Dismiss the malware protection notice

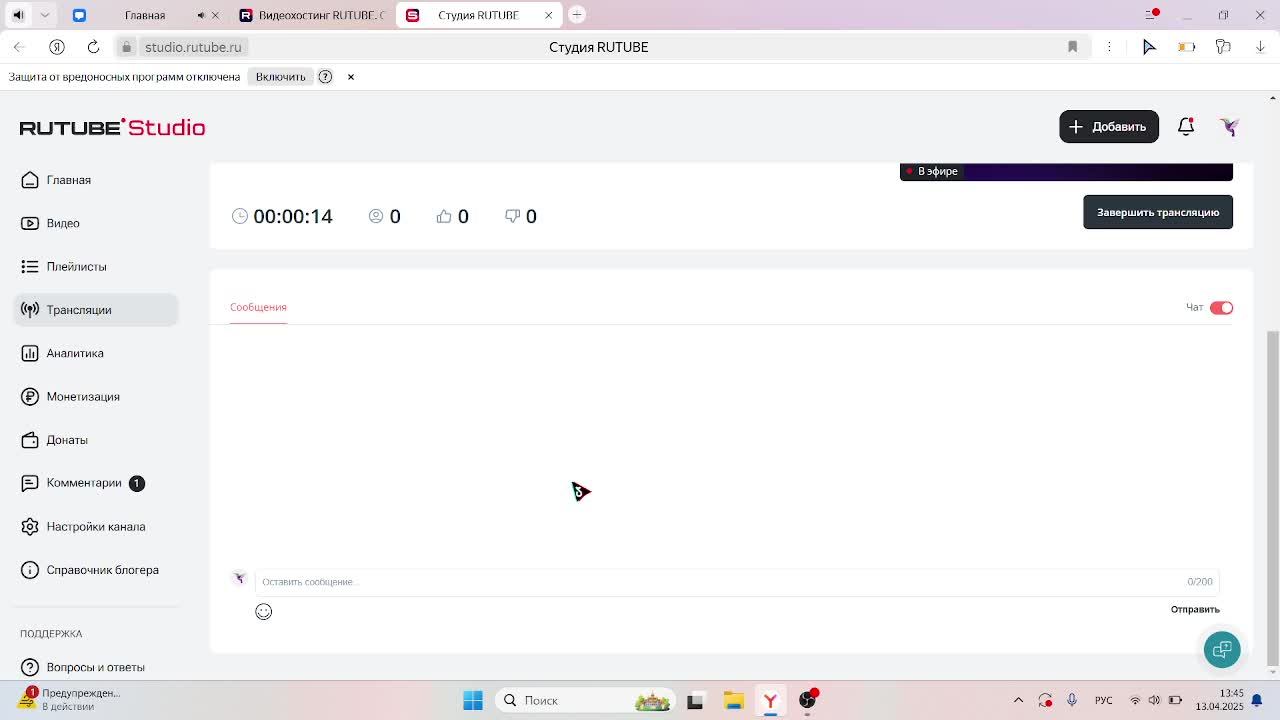click(x=351, y=77)
